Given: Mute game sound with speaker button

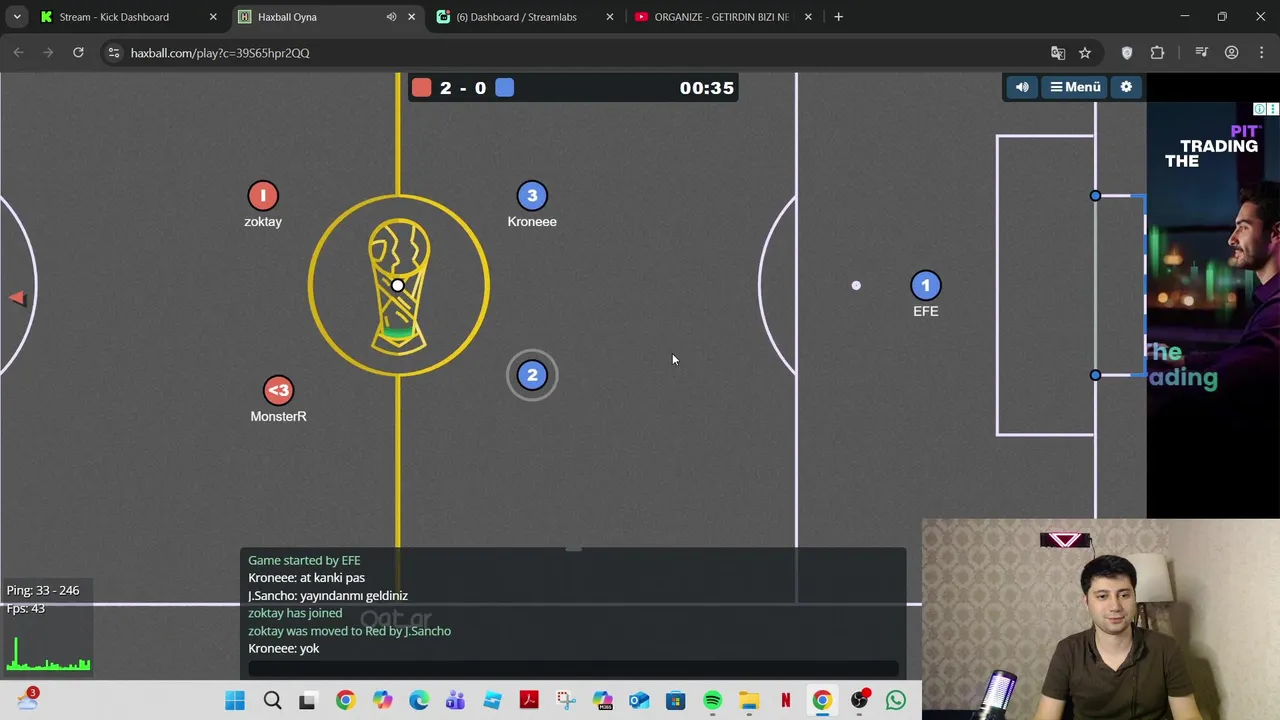Looking at the screenshot, I should (1022, 87).
